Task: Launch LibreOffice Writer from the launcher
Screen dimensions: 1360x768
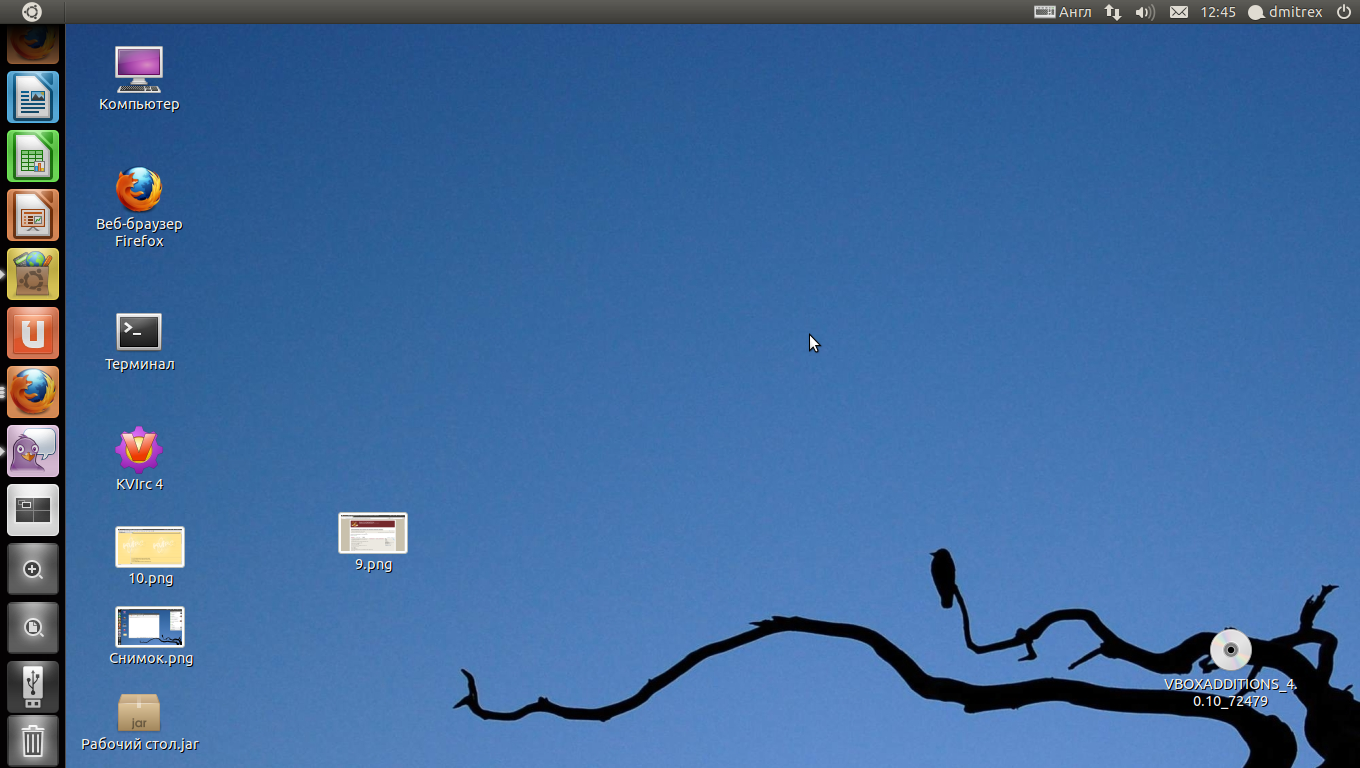Action: (x=33, y=97)
